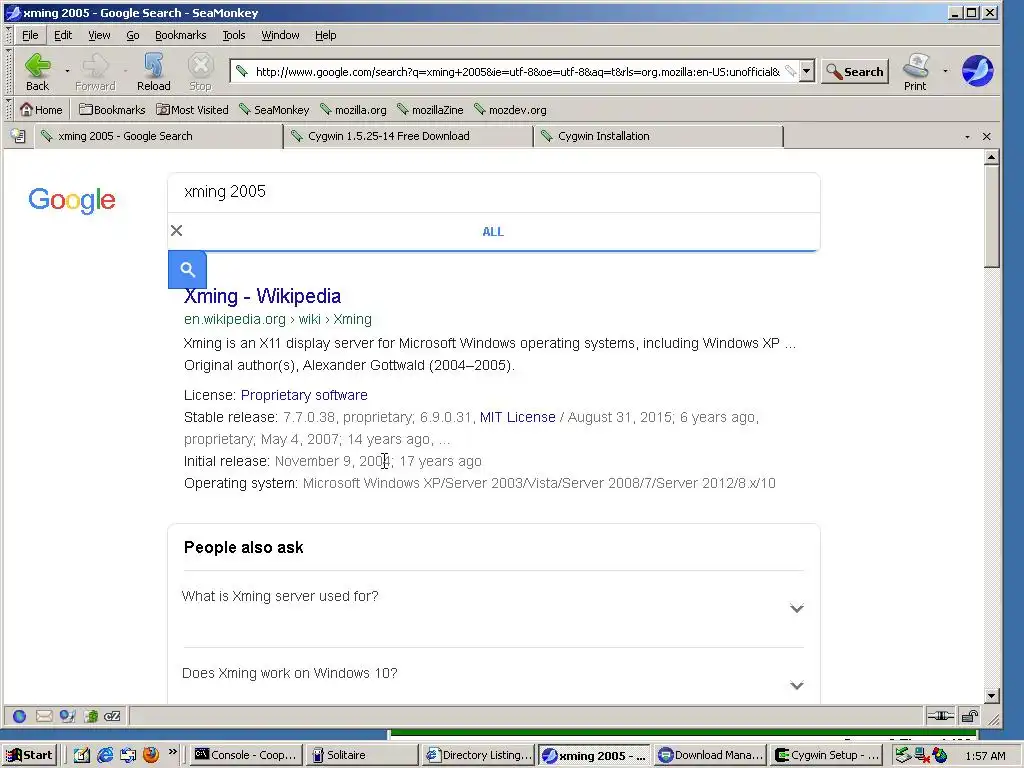Viewport: 1024px width, 768px height.
Task: Click the security padlock in status bar
Action: (970, 716)
